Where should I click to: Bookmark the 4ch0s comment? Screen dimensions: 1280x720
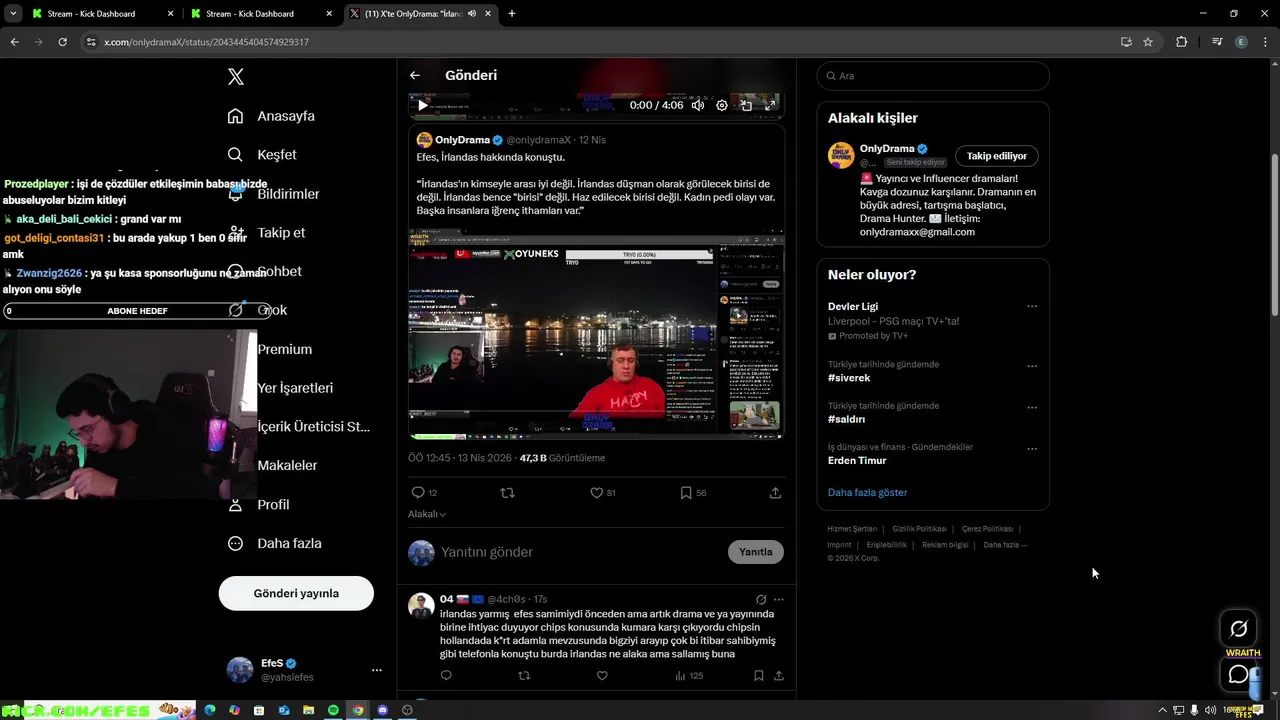(x=759, y=676)
